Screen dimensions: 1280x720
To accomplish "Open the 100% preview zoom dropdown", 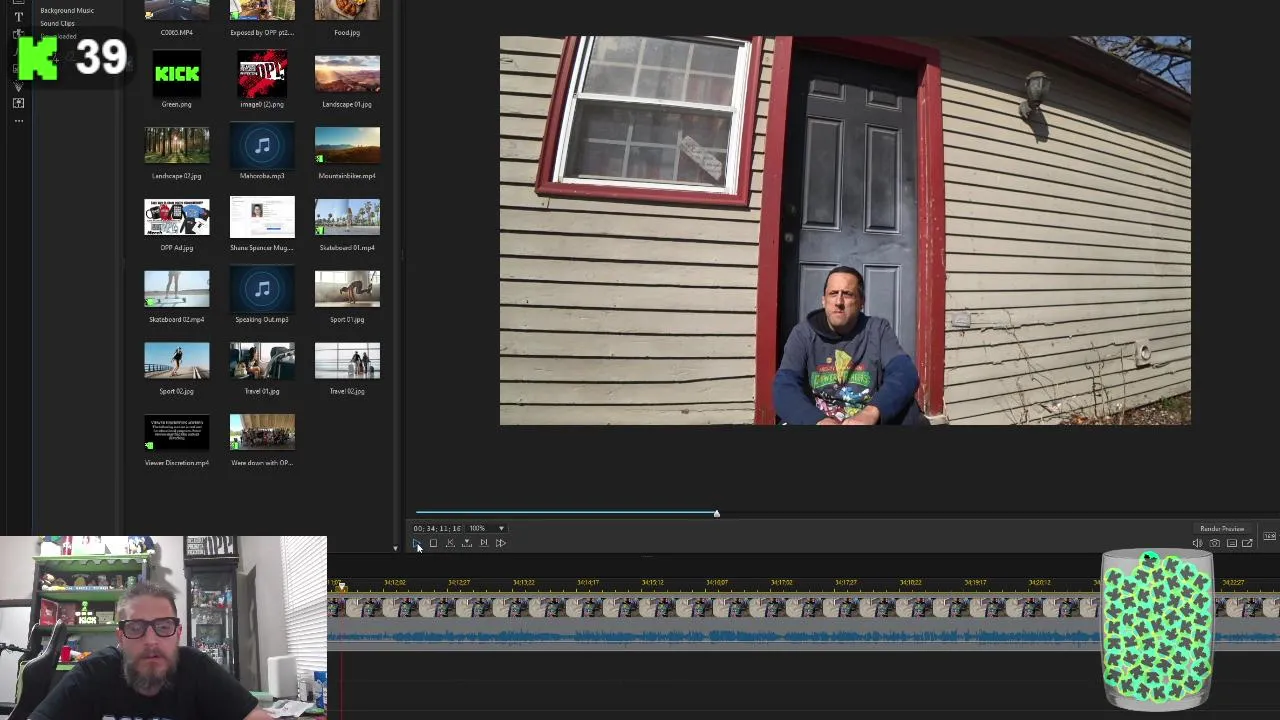I will pyautogui.click(x=487, y=528).
